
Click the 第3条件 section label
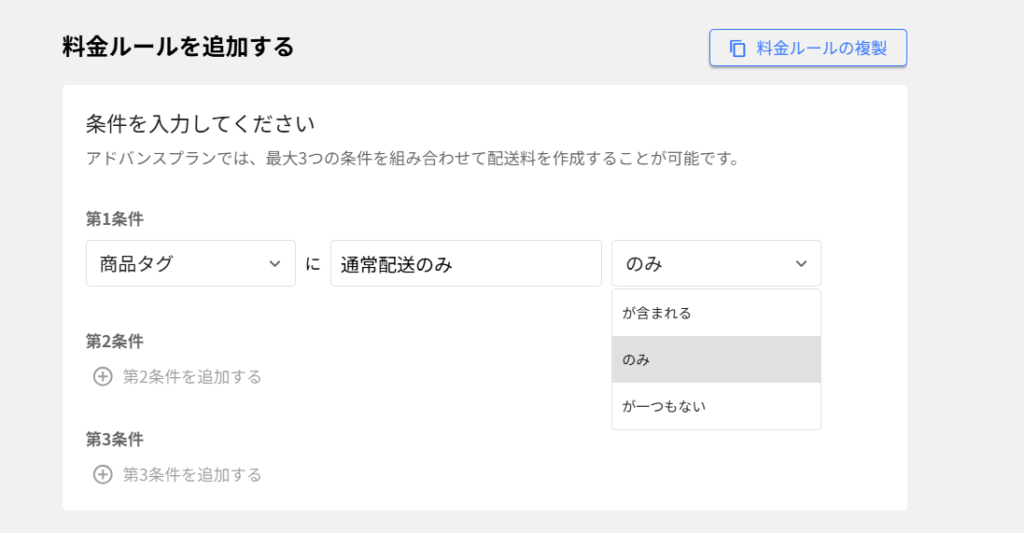pos(115,439)
